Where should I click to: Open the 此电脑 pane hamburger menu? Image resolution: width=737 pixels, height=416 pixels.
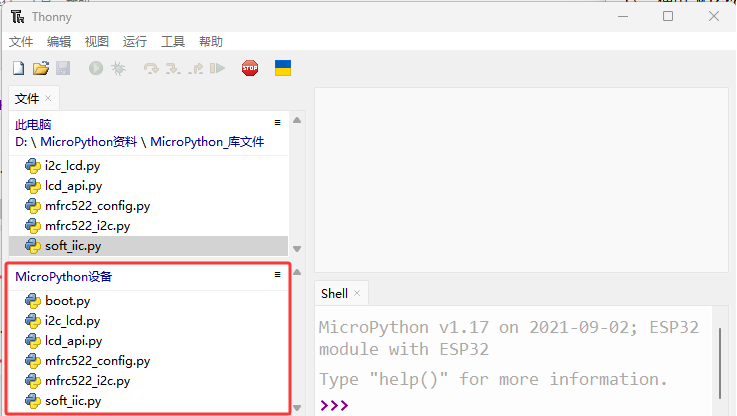coord(277,123)
